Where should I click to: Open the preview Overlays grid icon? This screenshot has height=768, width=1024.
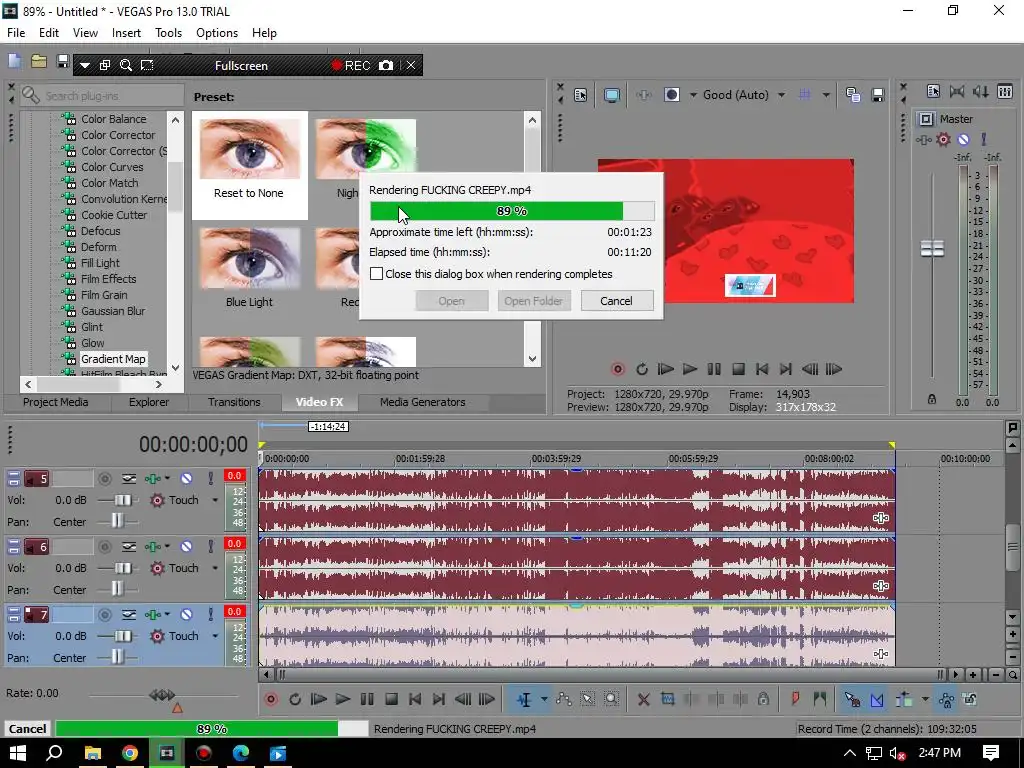(x=805, y=95)
